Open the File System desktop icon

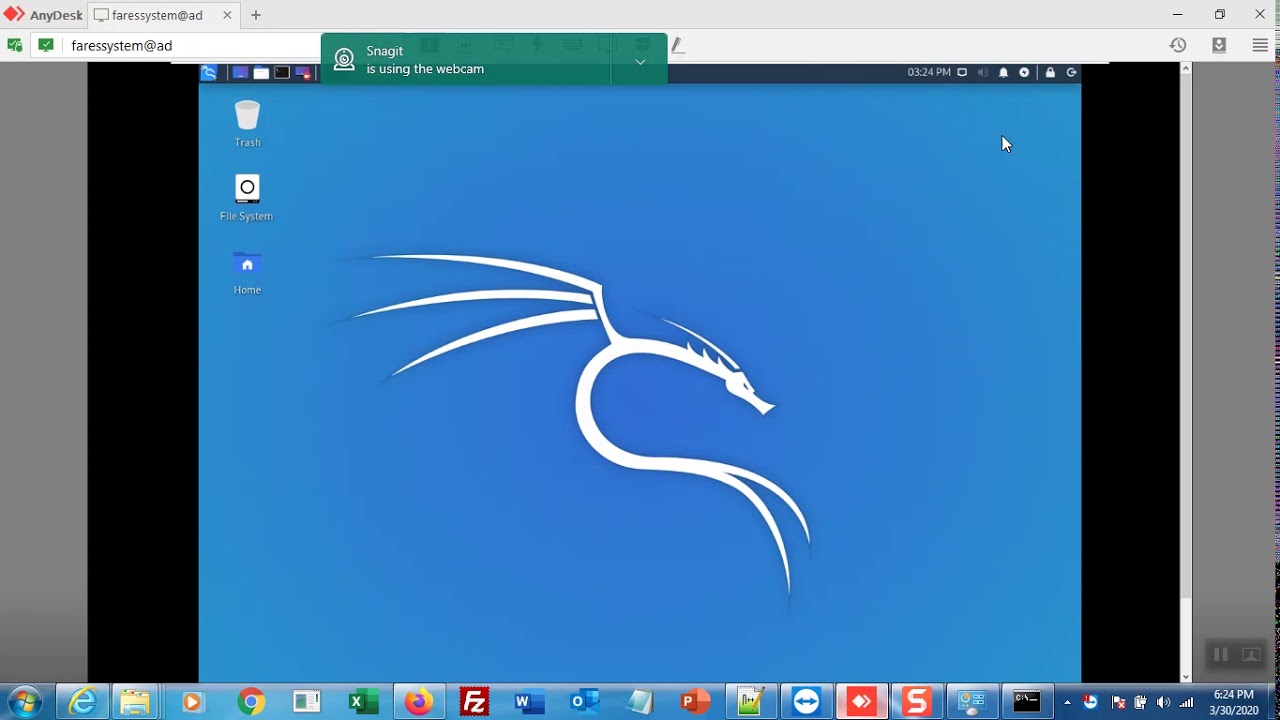tap(247, 197)
